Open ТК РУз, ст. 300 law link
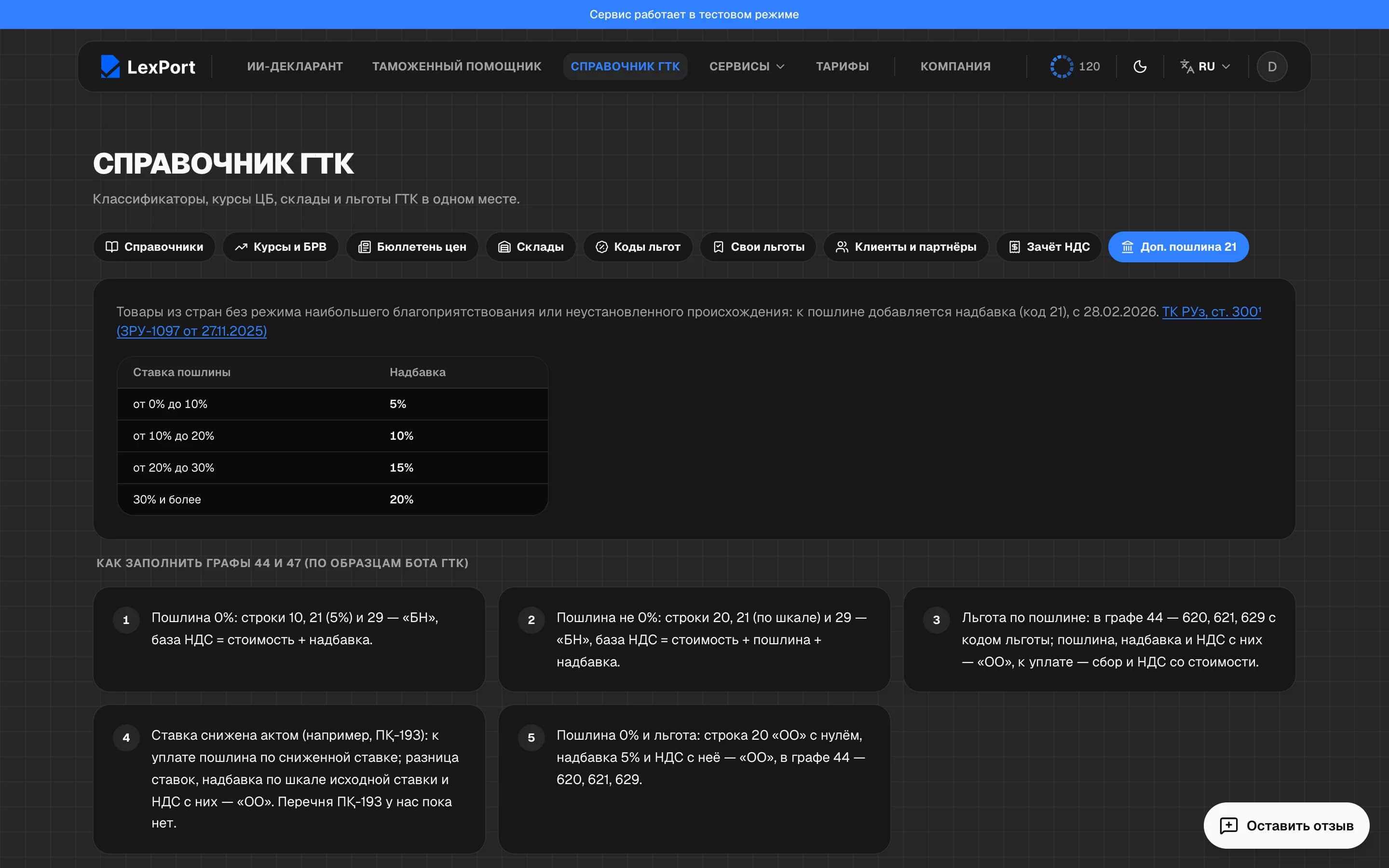Screen dimensions: 1389x868 click(1211, 312)
